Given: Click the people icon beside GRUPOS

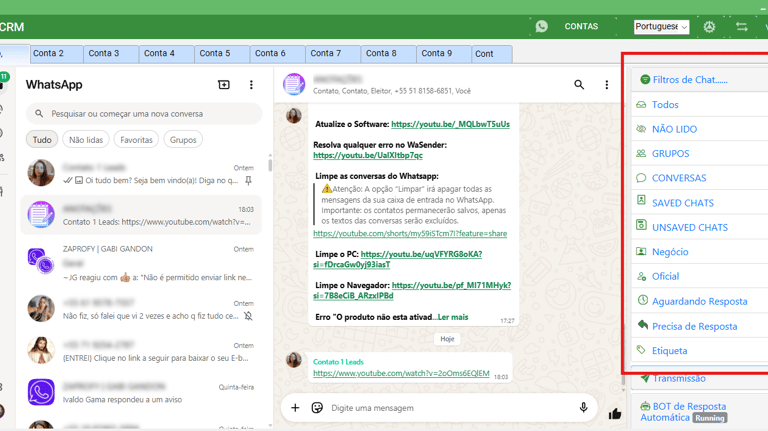Looking at the screenshot, I should (641, 153).
